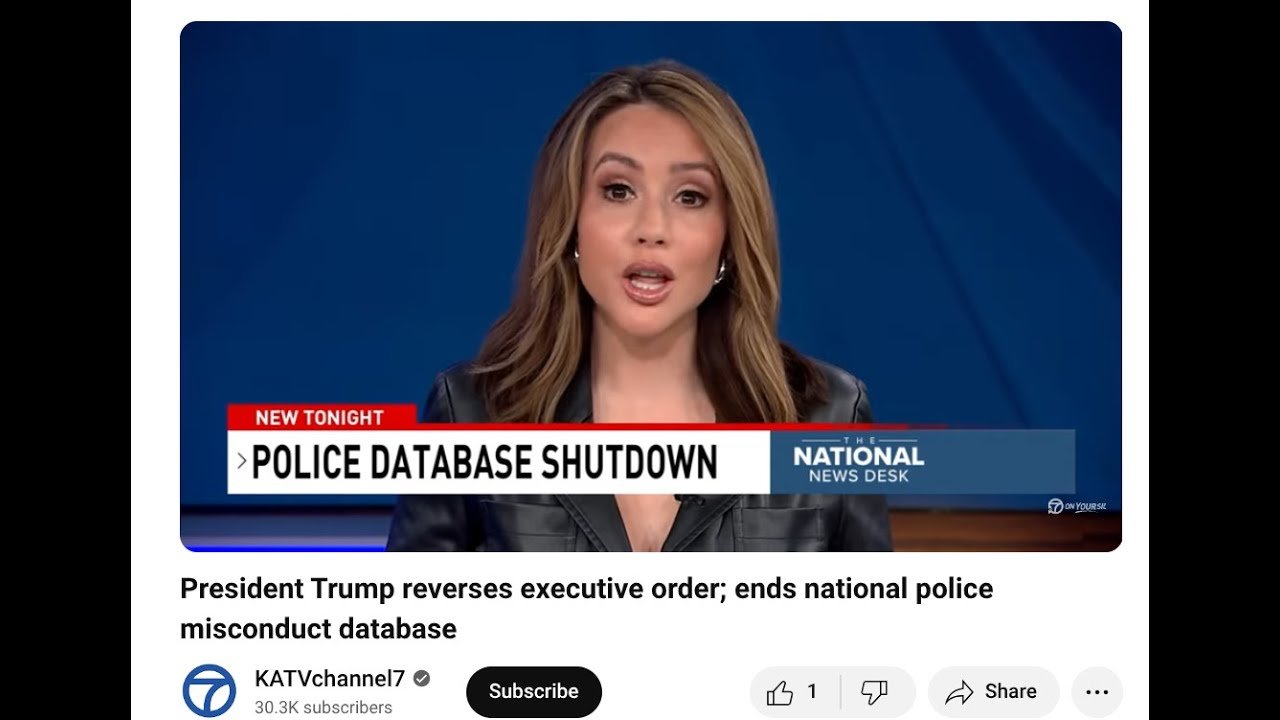The image size is (1280, 720).
Task: Like the video with the thumbs-up icon
Action: tap(781, 692)
